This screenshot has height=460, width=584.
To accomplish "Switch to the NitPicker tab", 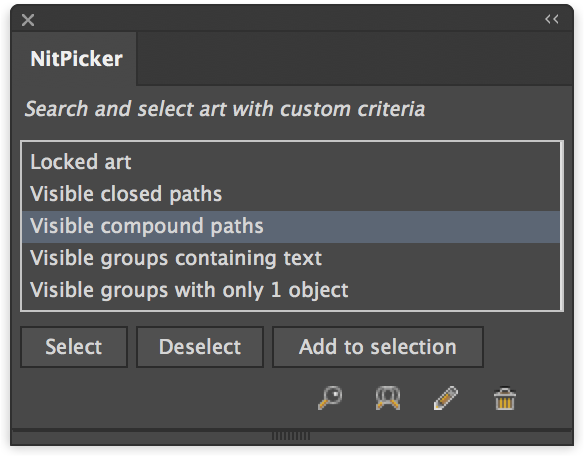I will point(76,59).
